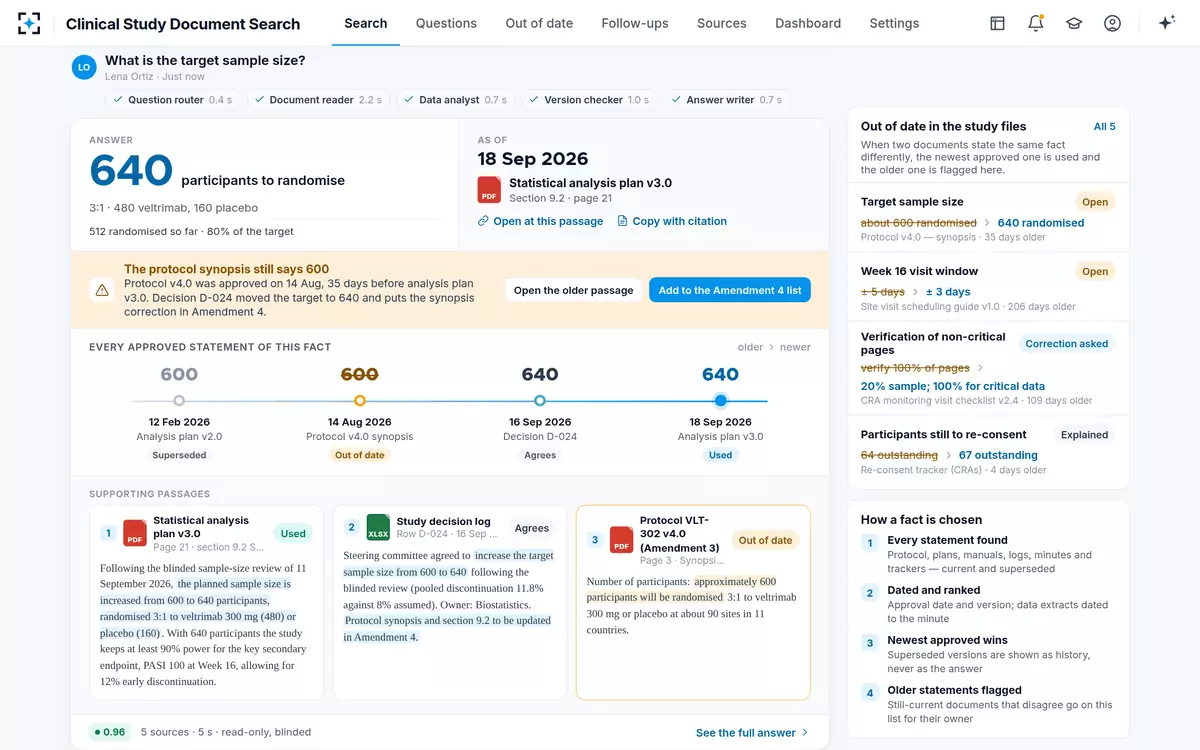Open the Settings tab
The width and height of the screenshot is (1200, 750).
[894, 23]
